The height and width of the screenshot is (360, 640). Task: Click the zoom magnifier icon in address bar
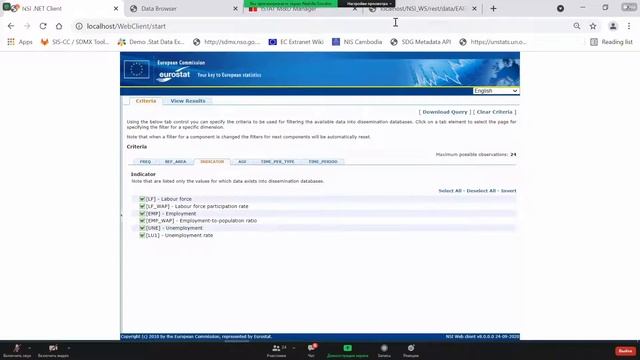[x=577, y=26]
